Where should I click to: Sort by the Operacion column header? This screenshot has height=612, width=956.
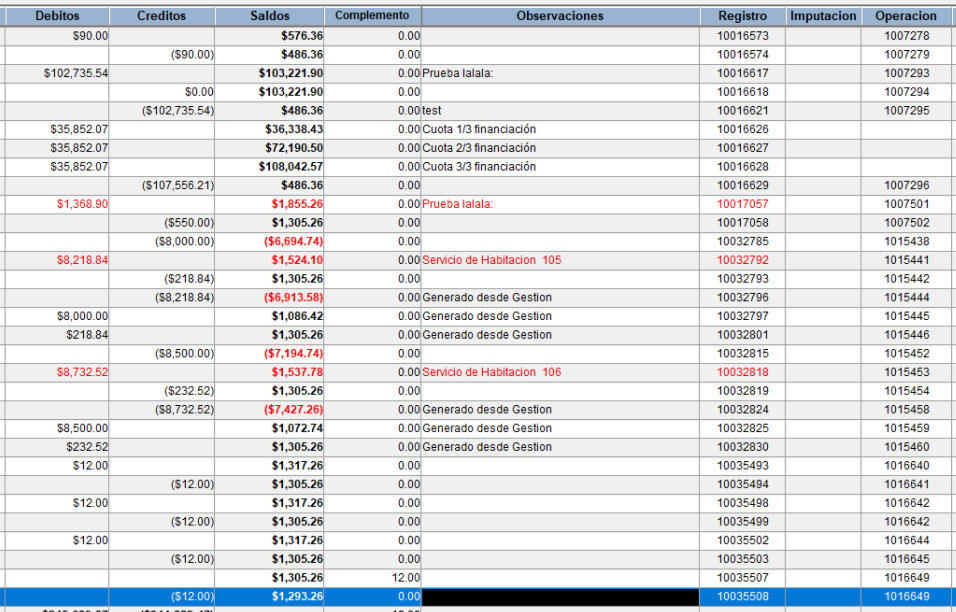coord(906,16)
